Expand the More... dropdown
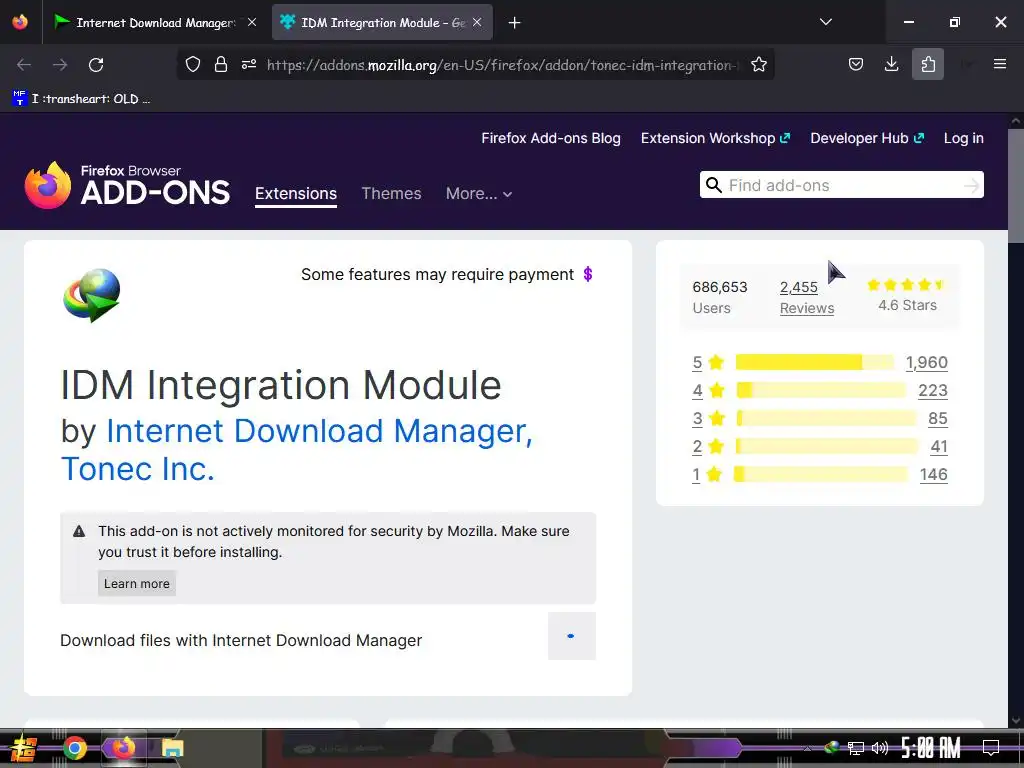1024x768 pixels. [x=479, y=194]
